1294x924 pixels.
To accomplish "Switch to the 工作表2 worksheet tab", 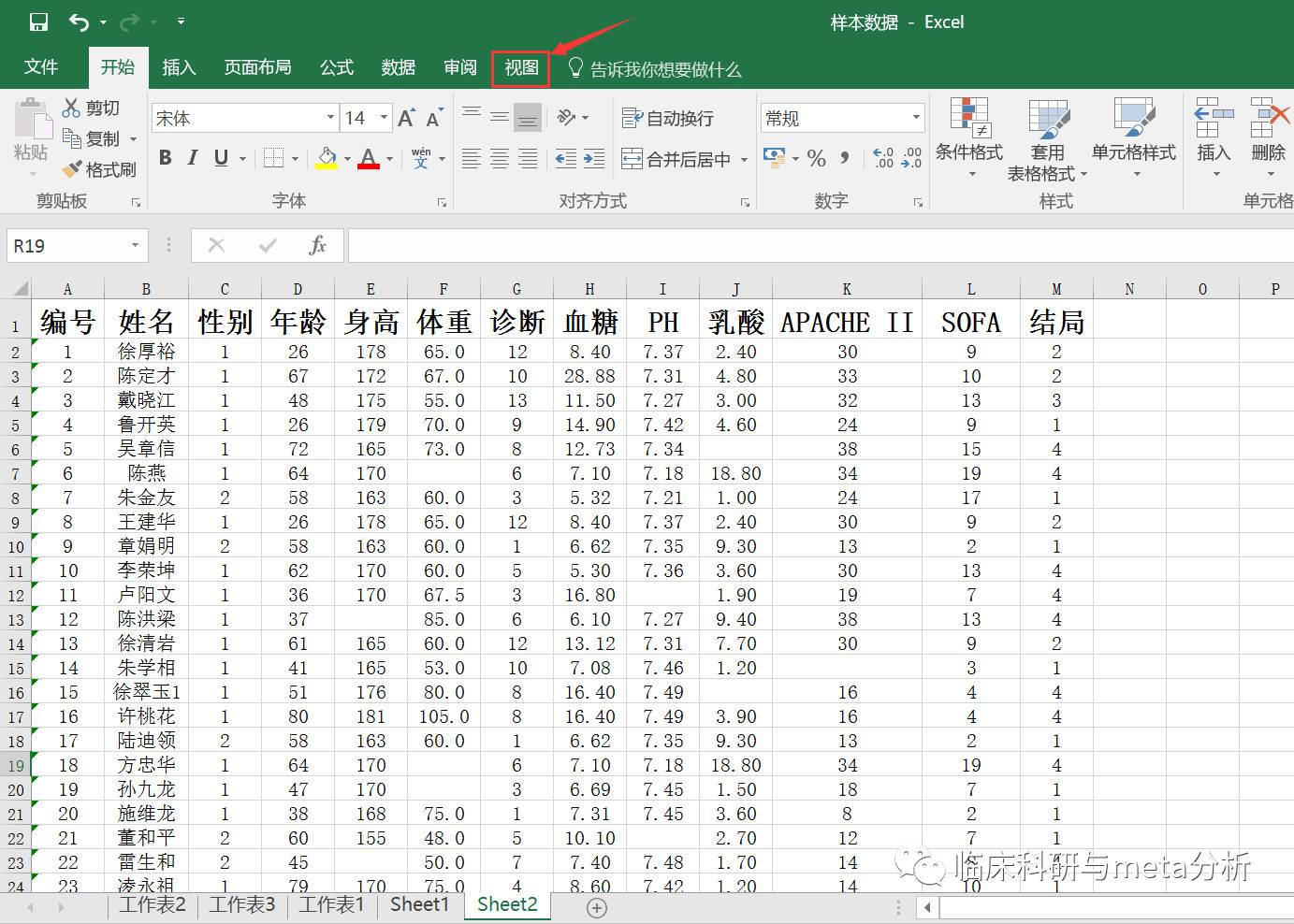I will point(153,904).
